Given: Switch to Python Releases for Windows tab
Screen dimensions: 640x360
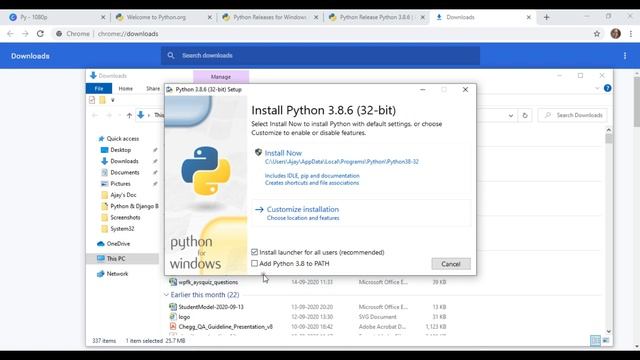Looking at the screenshot, I should [269, 17].
